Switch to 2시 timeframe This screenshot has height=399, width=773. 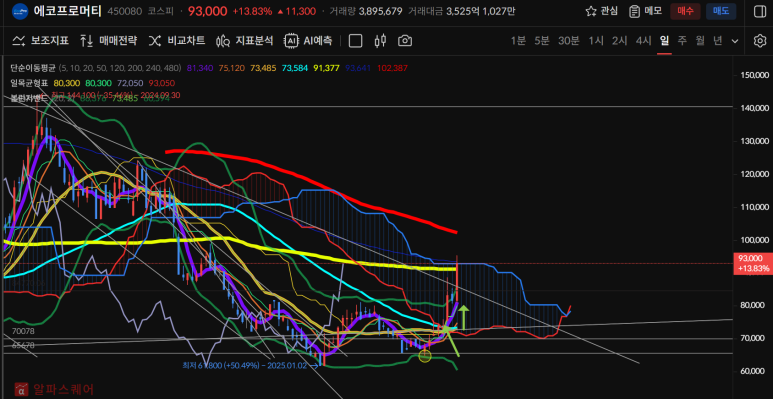tap(620, 41)
